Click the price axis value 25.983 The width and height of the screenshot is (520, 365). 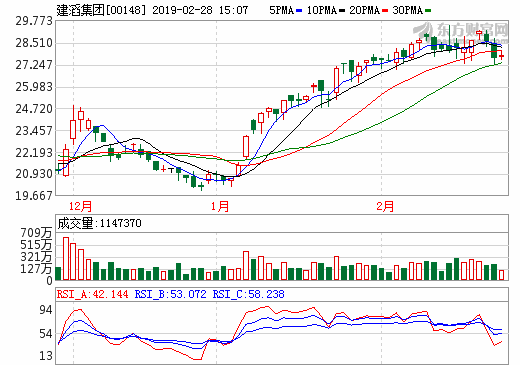(34, 87)
